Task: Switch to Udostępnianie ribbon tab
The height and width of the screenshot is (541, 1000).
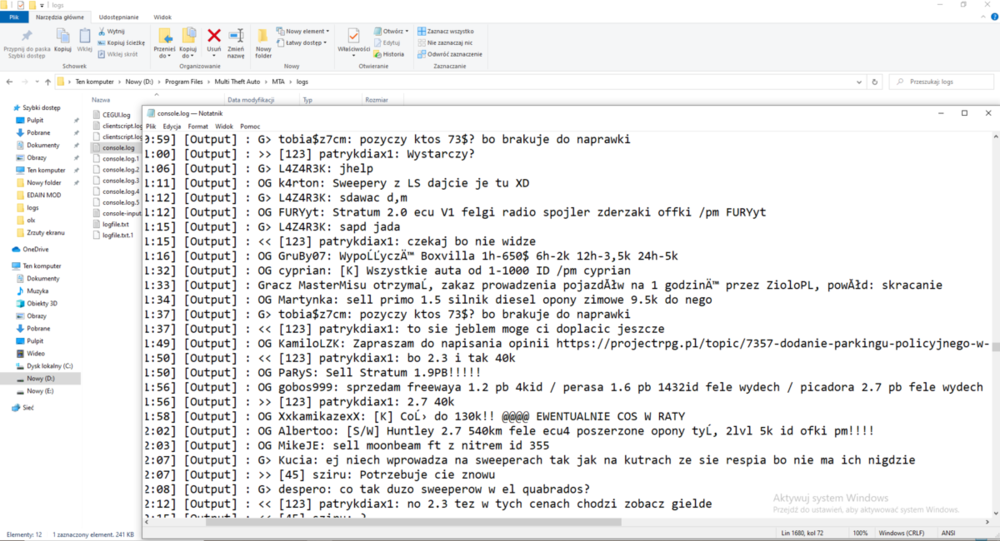Action: (119, 17)
